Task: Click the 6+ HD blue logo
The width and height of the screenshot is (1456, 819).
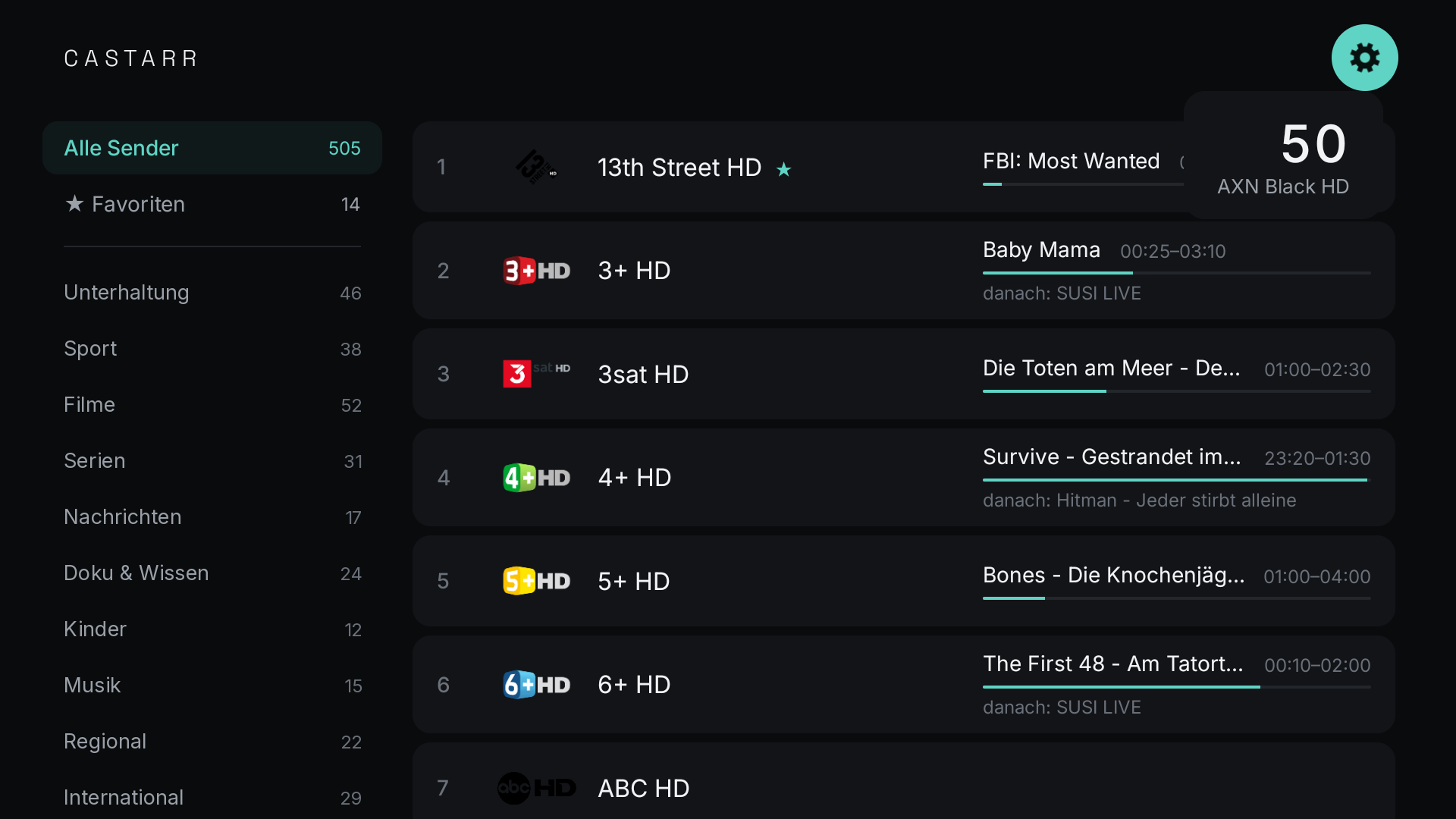Action: [536, 685]
